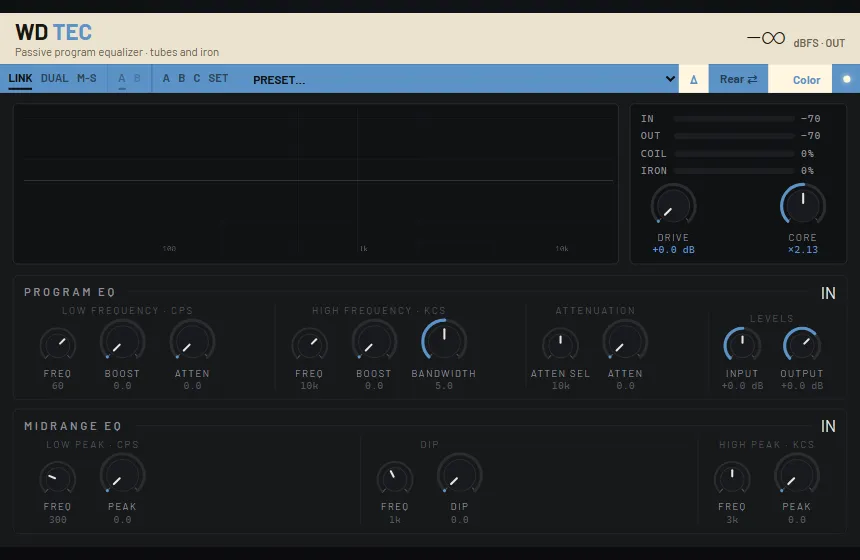
Task: Click the CORE knob
Action: [x=802, y=206]
